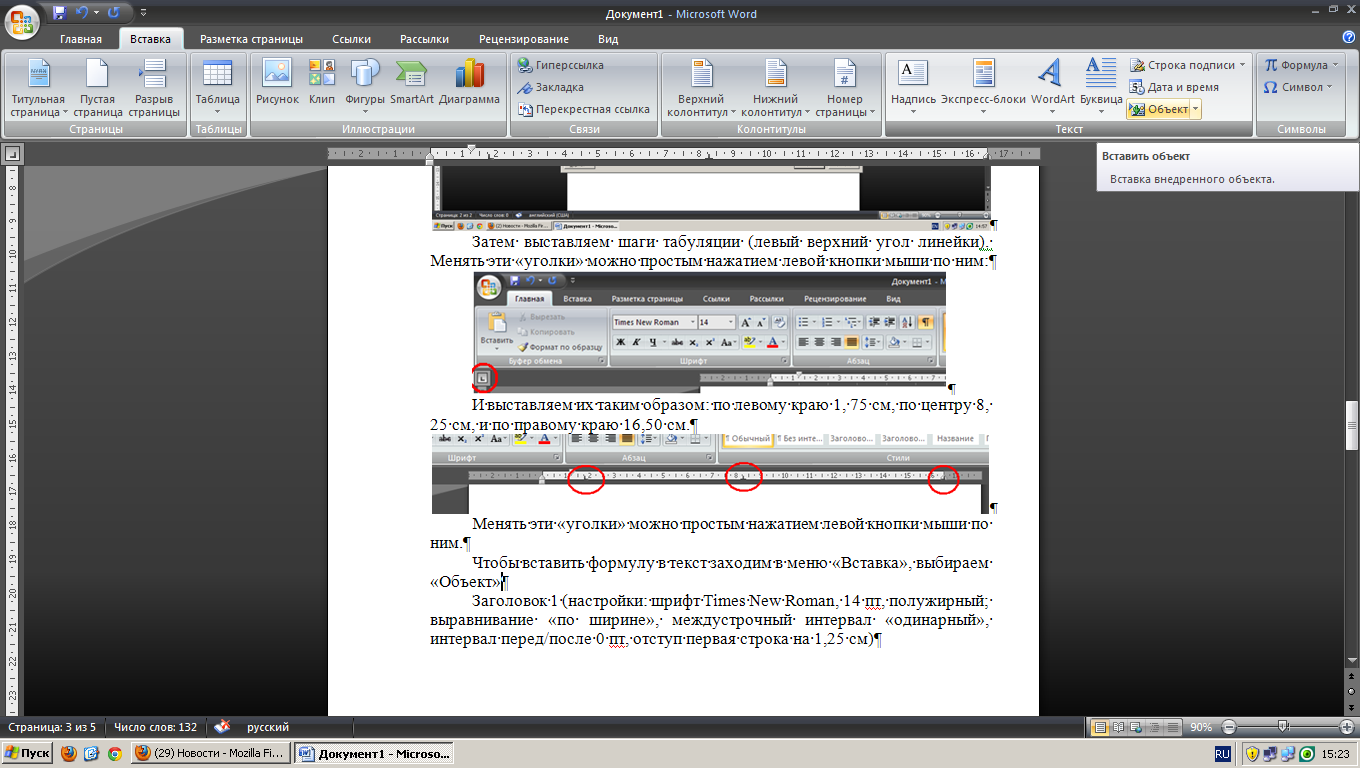Open the Рассылки ribbon tab
The image size is (1360, 768).
[424, 39]
